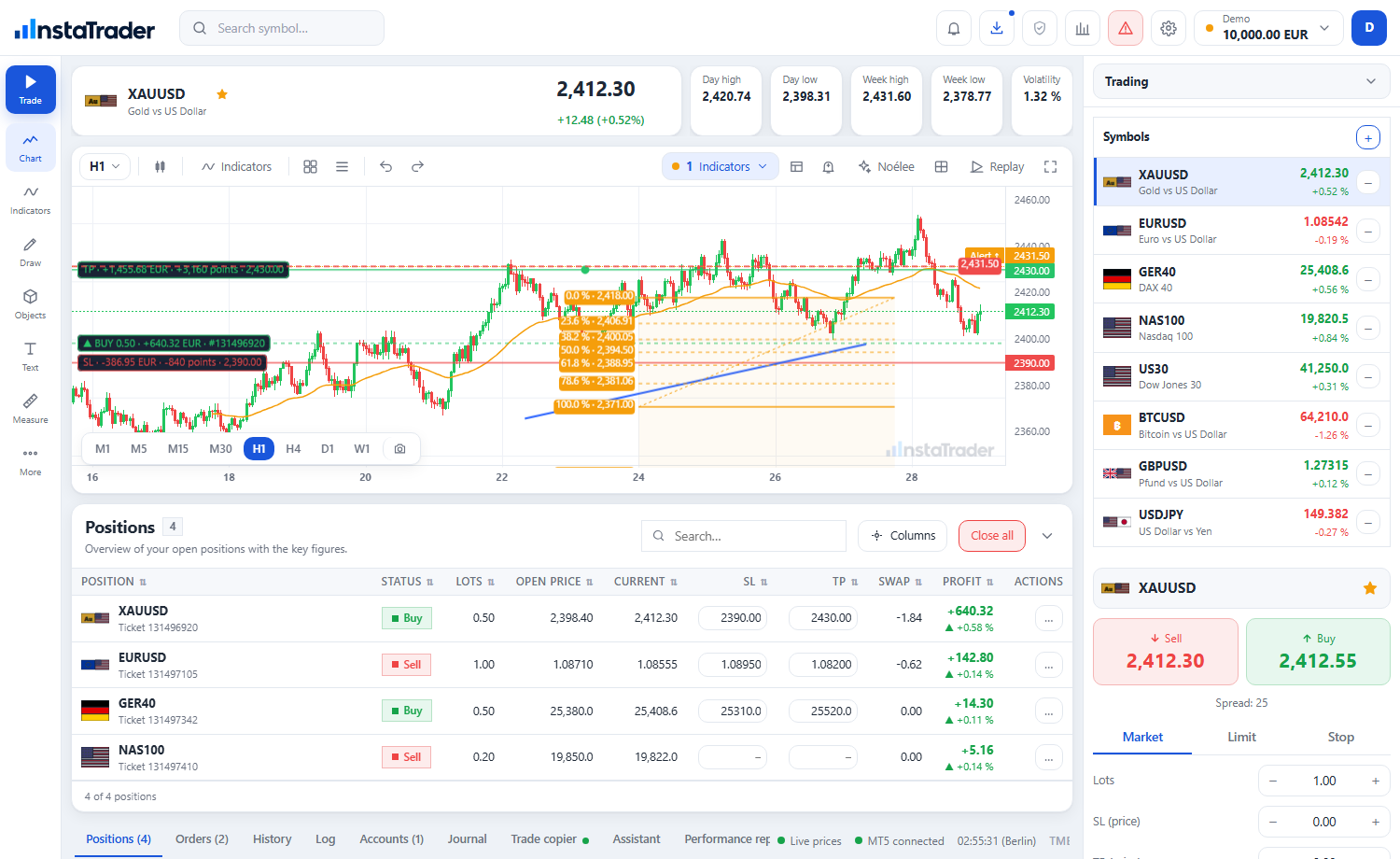Open the H1 timeframe dropdown
Viewport: 1400px width, 859px height.
point(105,166)
